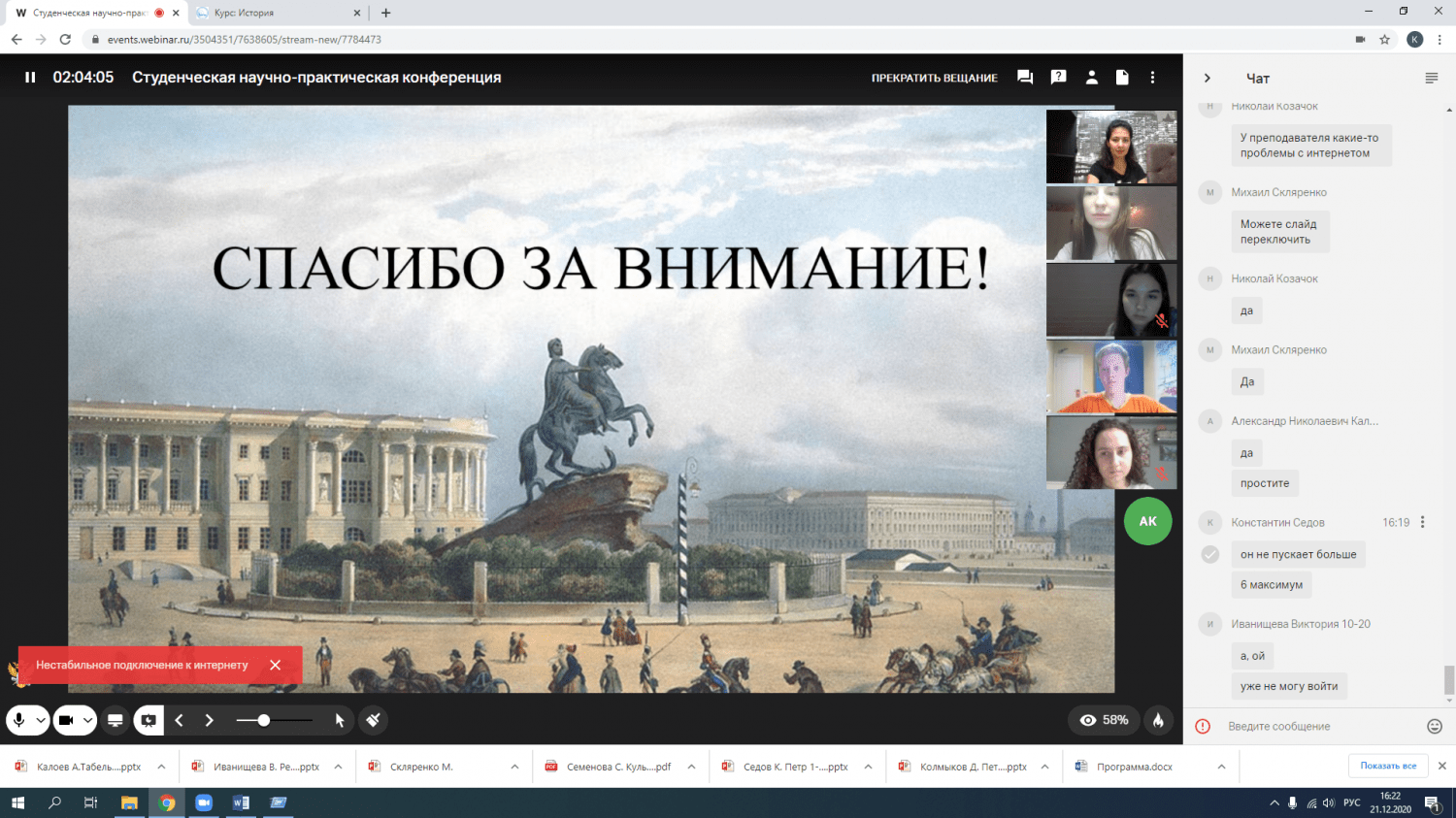Viewport: 1456px width, 818px height.
Task: Expand the camera options dropdown
Action: click(88, 720)
